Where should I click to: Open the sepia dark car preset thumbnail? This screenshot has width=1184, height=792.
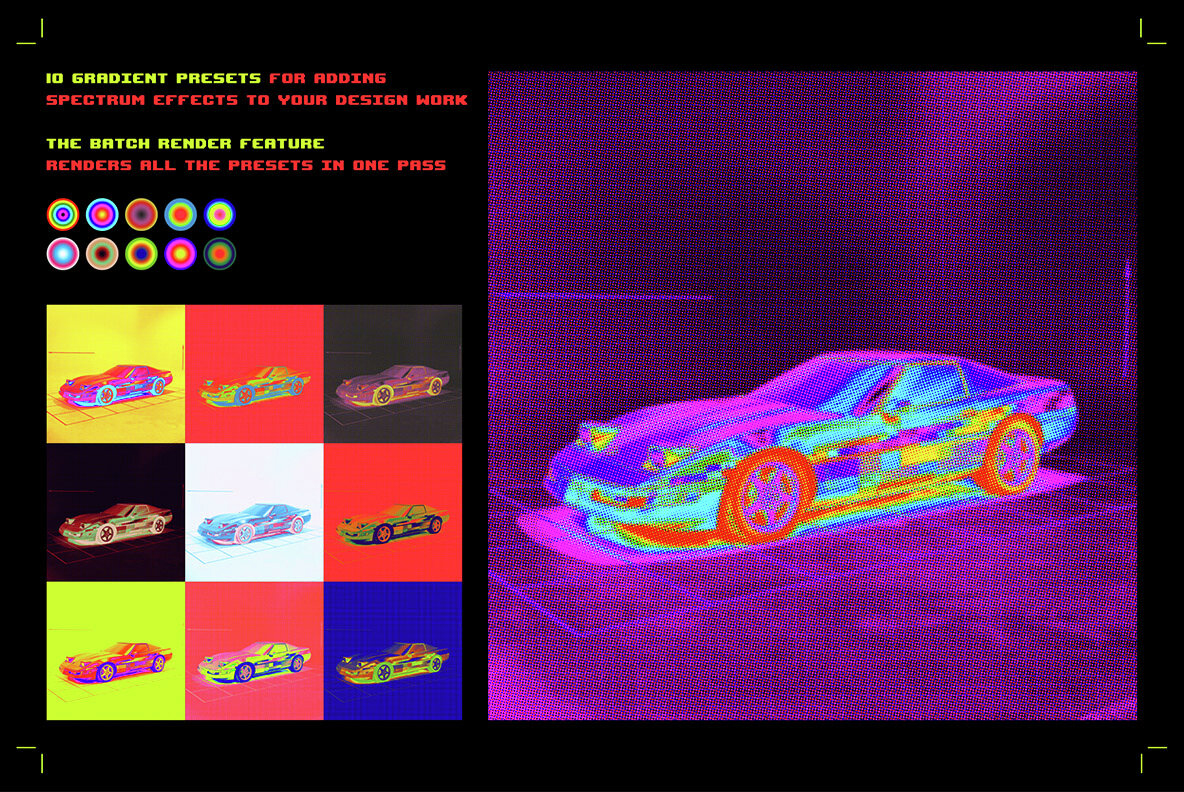[392, 372]
